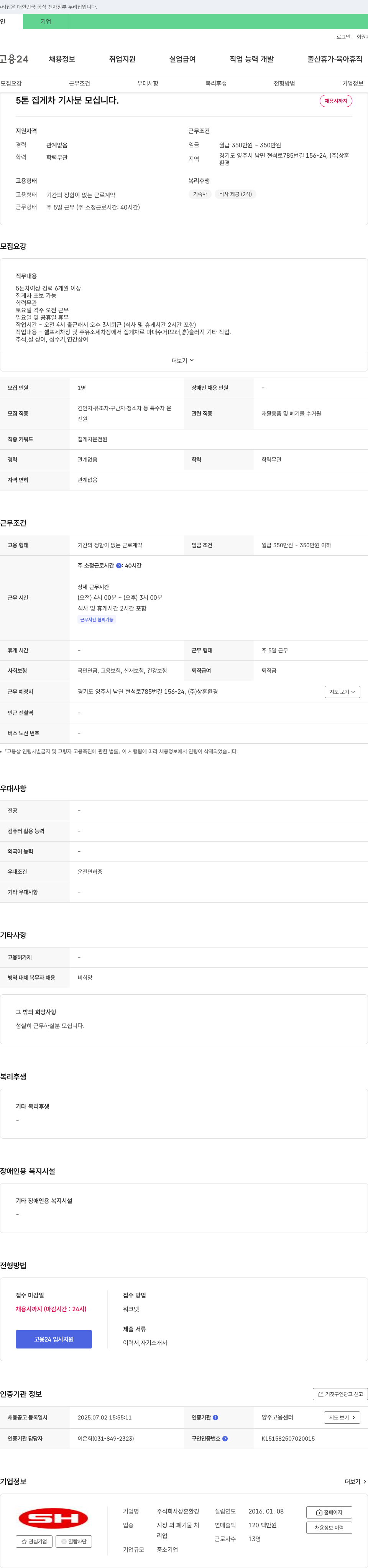Open 더보기 in 기업정보 section

(x=355, y=1482)
